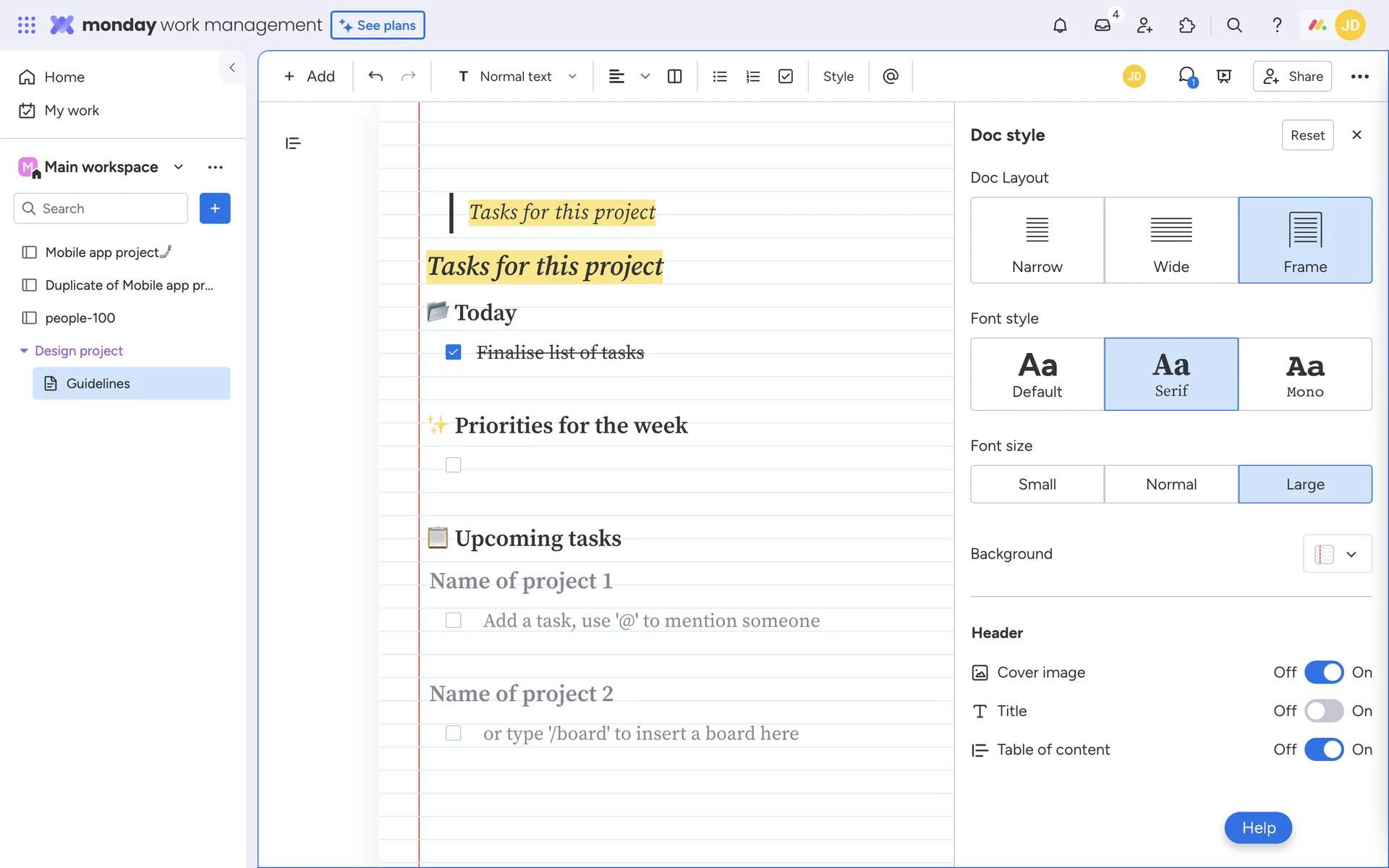1389x868 pixels.
Task: Click the undo arrow in toolbar
Action: click(375, 76)
